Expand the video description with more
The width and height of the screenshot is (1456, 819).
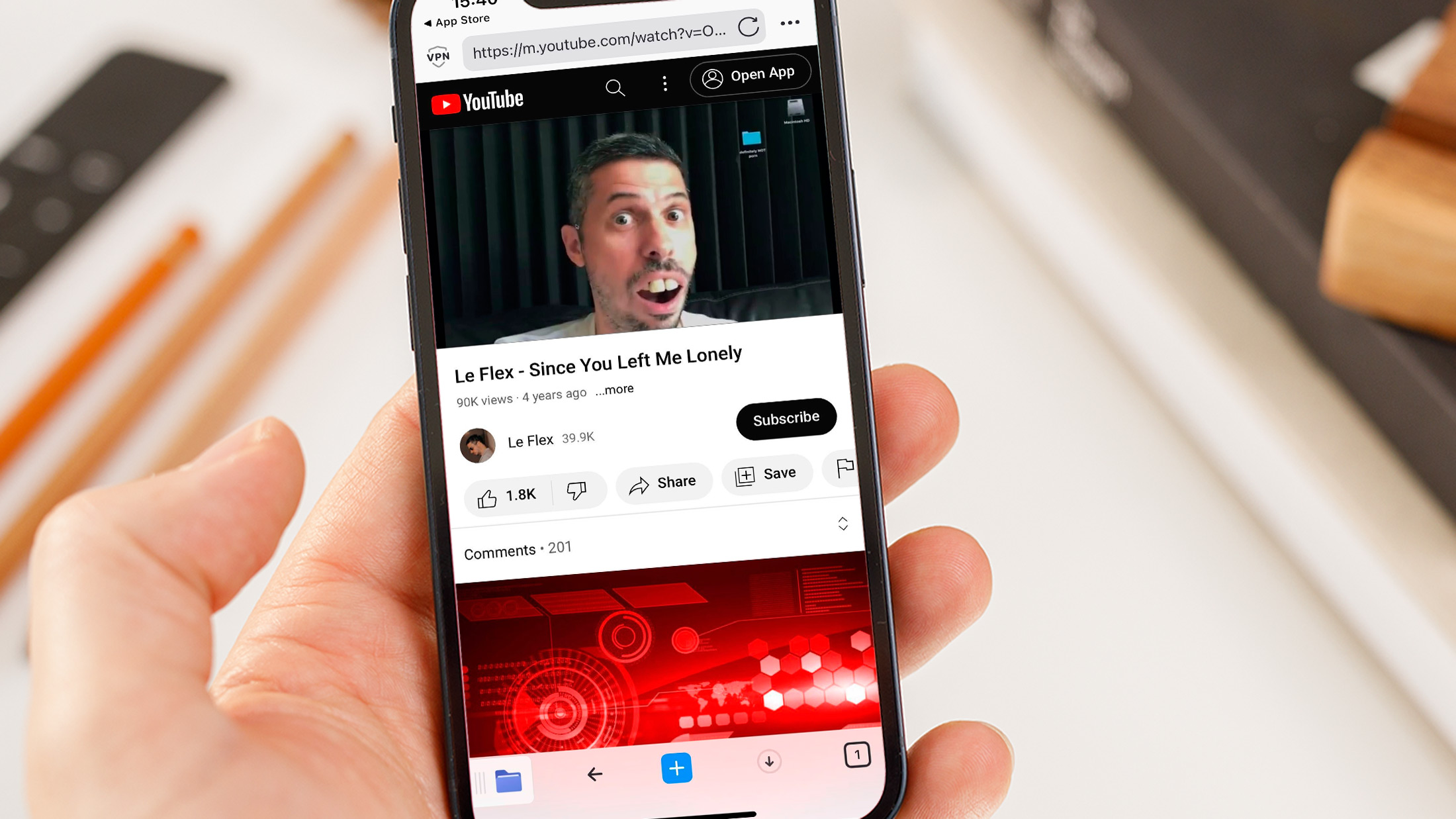click(614, 389)
